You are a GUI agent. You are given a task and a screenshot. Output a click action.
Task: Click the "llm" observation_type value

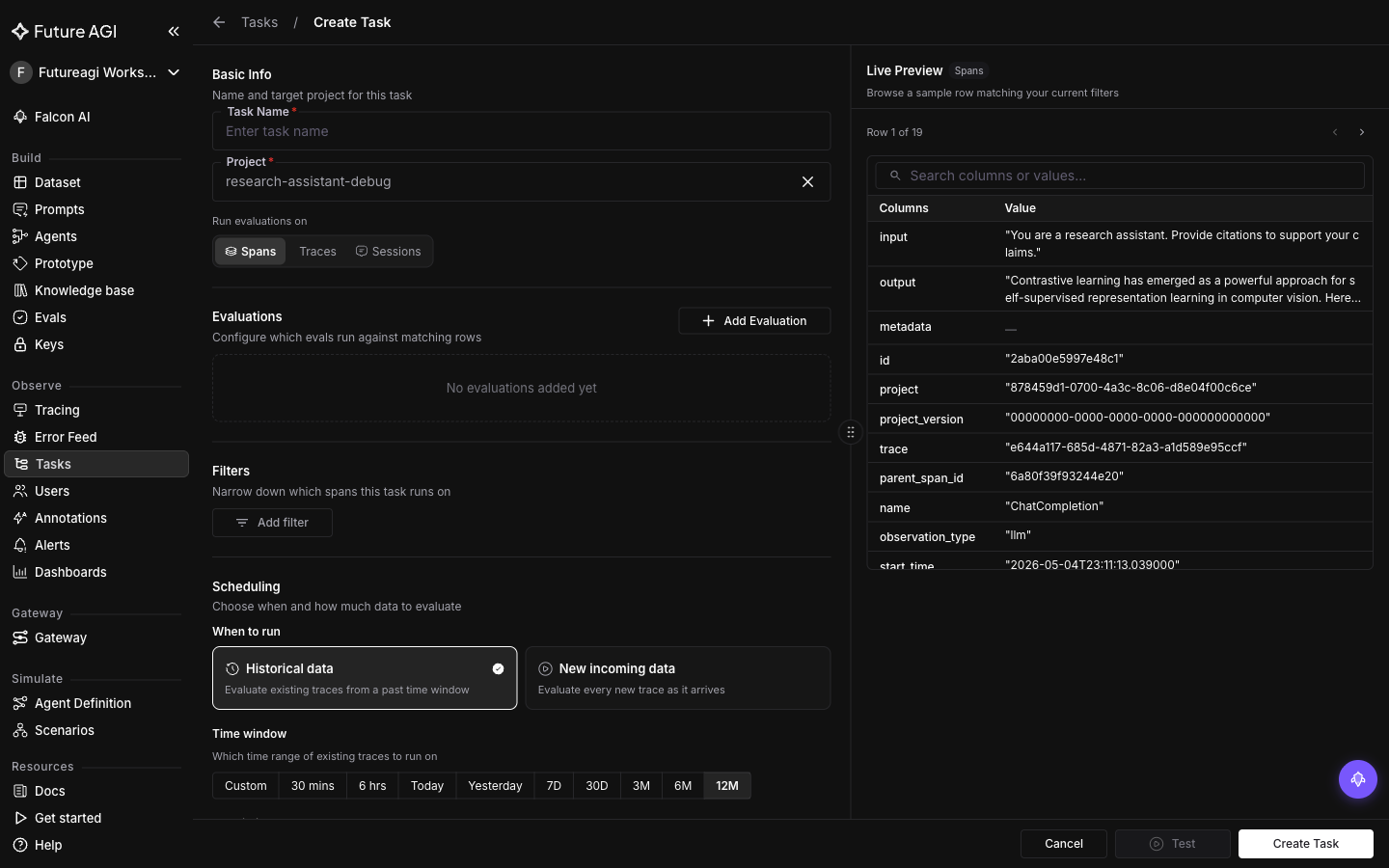click(x=1018, y=535)
